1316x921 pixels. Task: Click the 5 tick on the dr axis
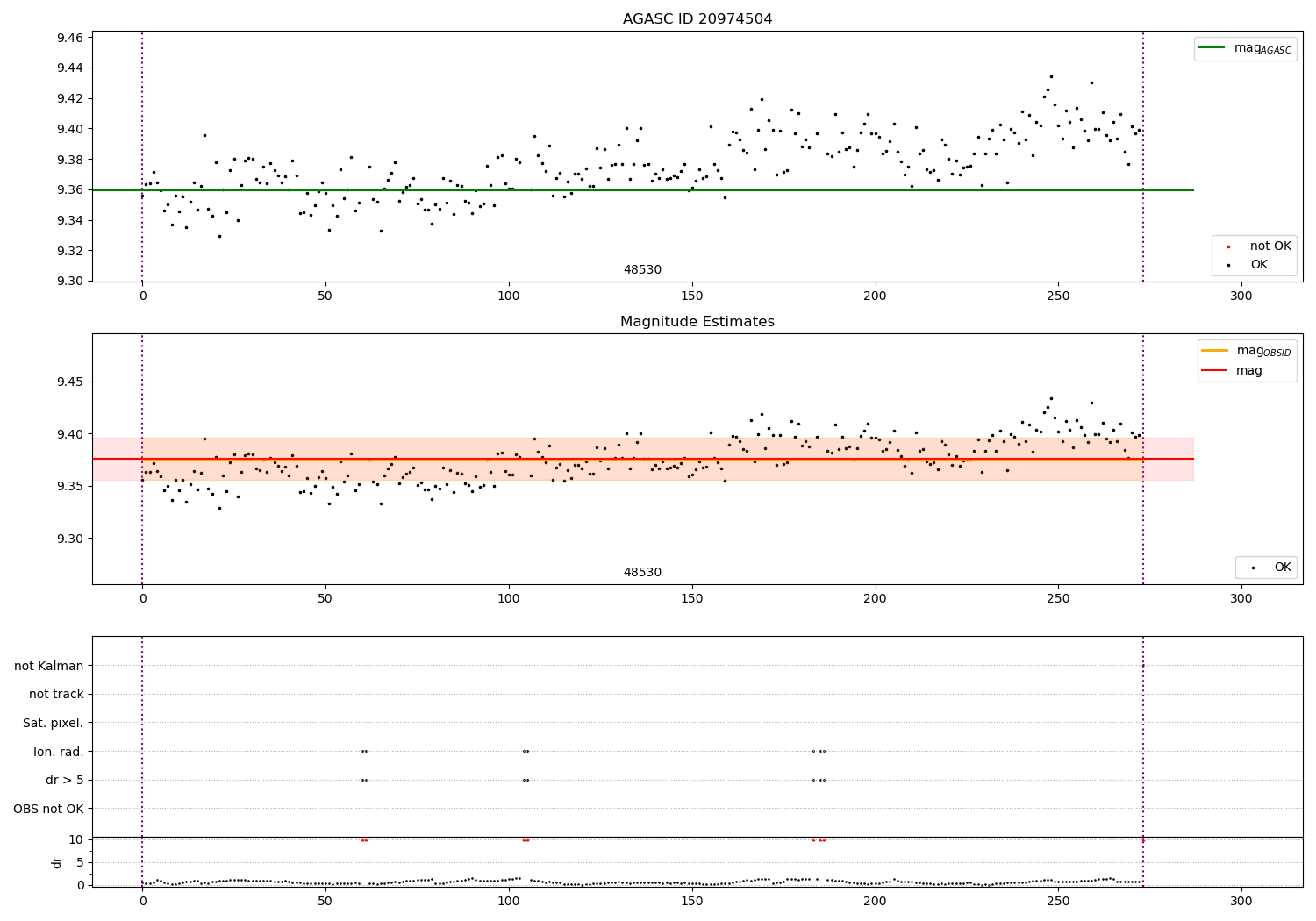coord(80,862)
